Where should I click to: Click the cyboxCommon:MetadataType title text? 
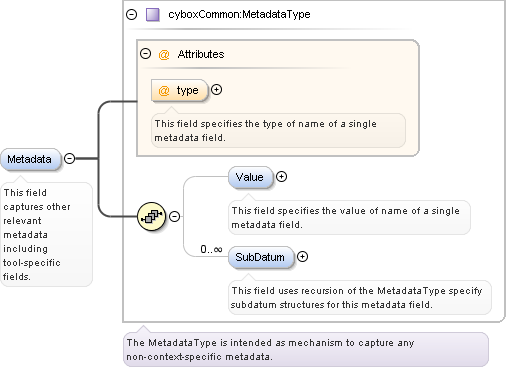(239, 14)
